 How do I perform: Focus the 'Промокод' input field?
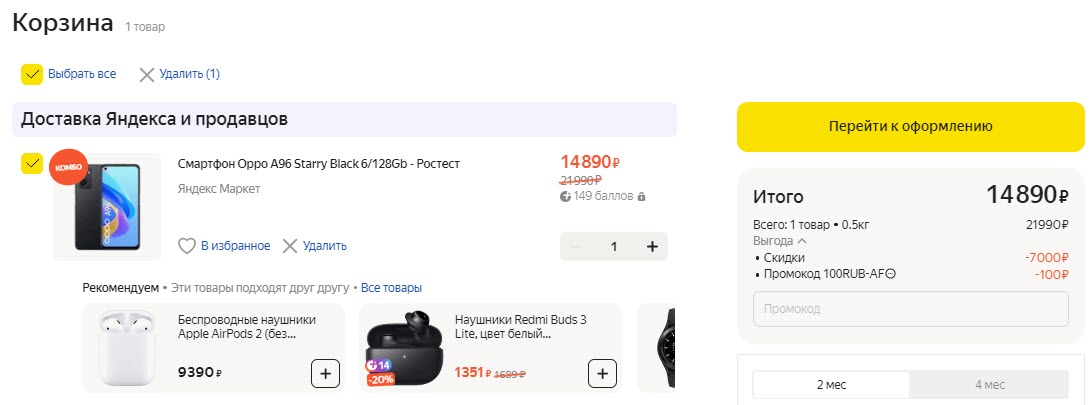pos(910,309)
